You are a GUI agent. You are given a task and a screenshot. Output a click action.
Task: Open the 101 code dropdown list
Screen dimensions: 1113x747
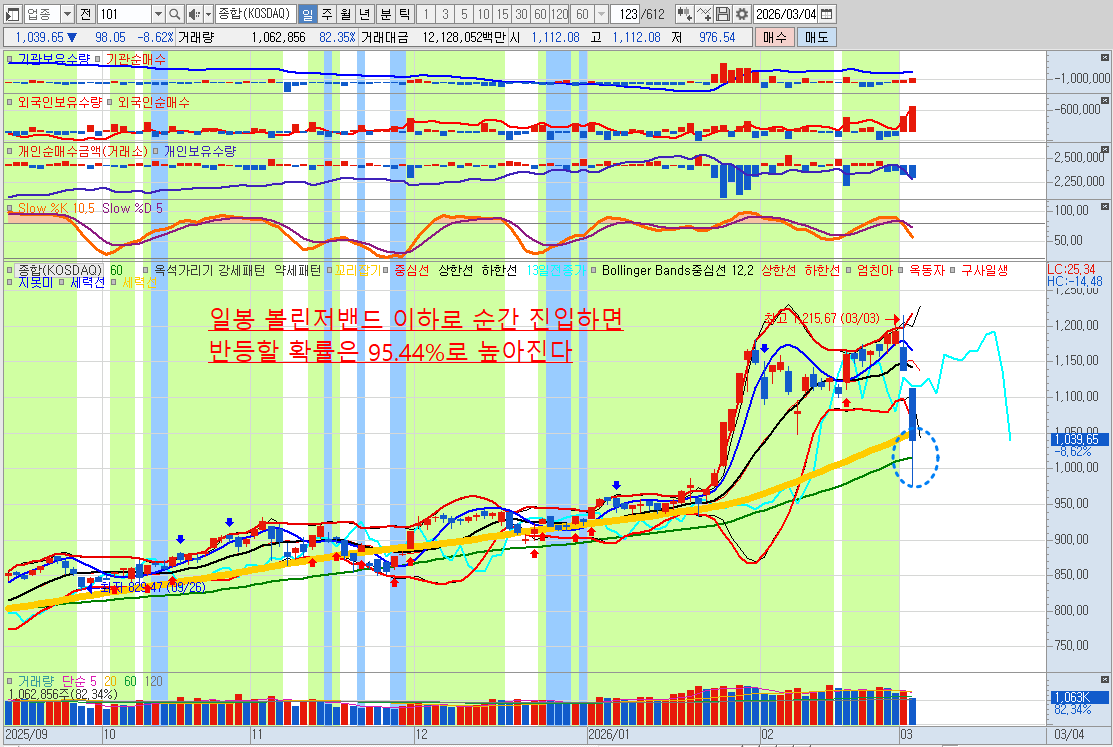[x=158, y=14]
